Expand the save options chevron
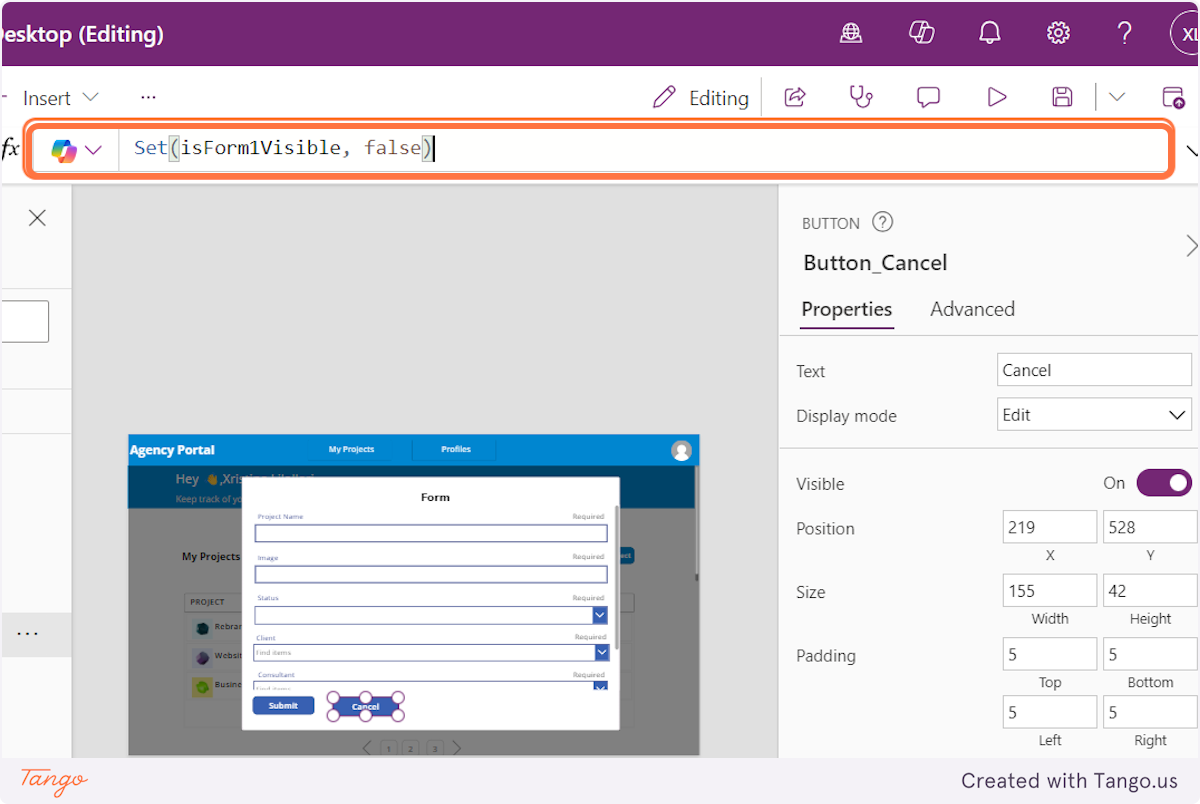Image resolution: width=1200 pixels, height=804 pixels. pyautogui.click(x=1117, y=97)
